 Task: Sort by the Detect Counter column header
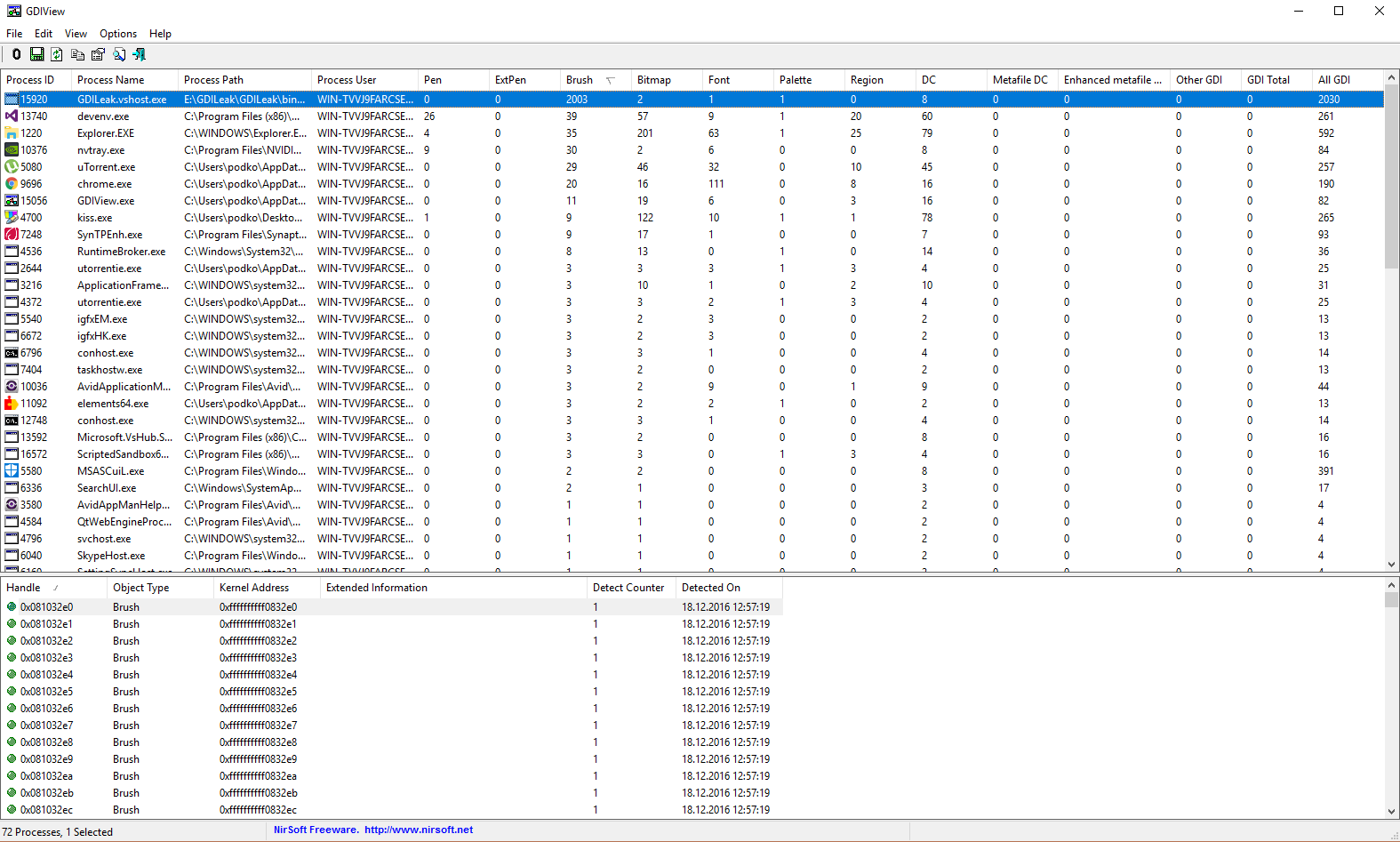tap(631, 588)
